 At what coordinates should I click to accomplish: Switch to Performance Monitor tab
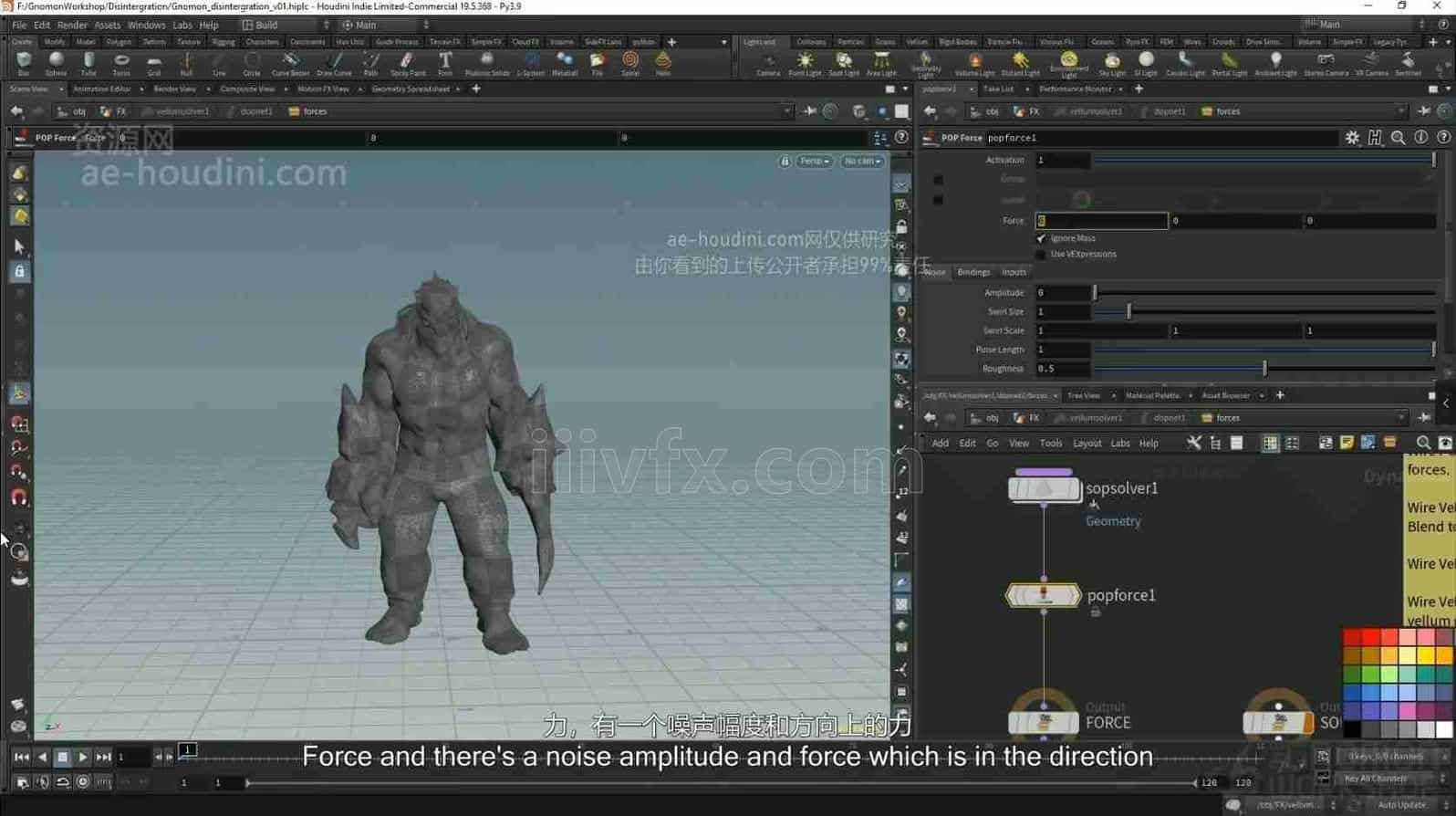[x=1076, y=89]
